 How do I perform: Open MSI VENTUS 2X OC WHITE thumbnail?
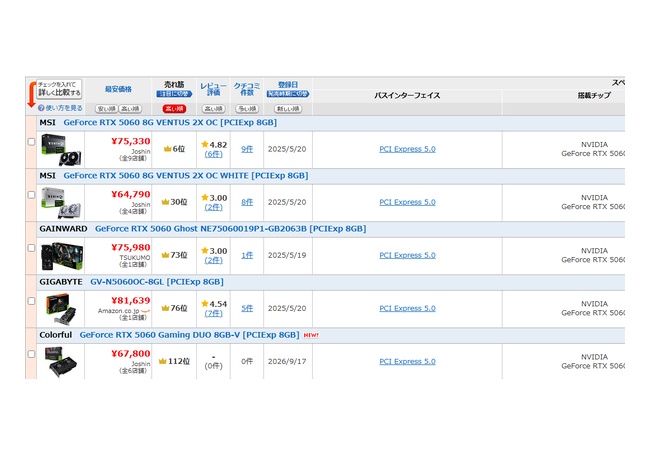coord(61,203)
